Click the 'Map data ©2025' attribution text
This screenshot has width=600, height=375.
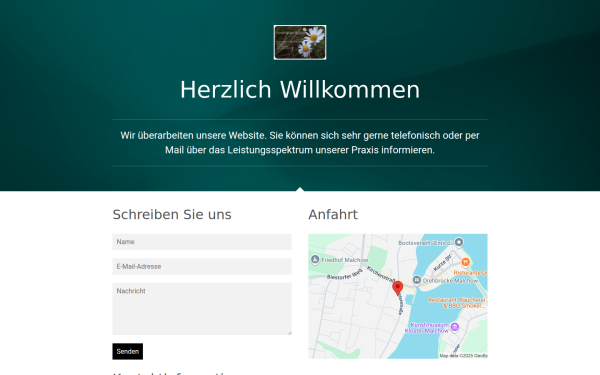[463, 356]
